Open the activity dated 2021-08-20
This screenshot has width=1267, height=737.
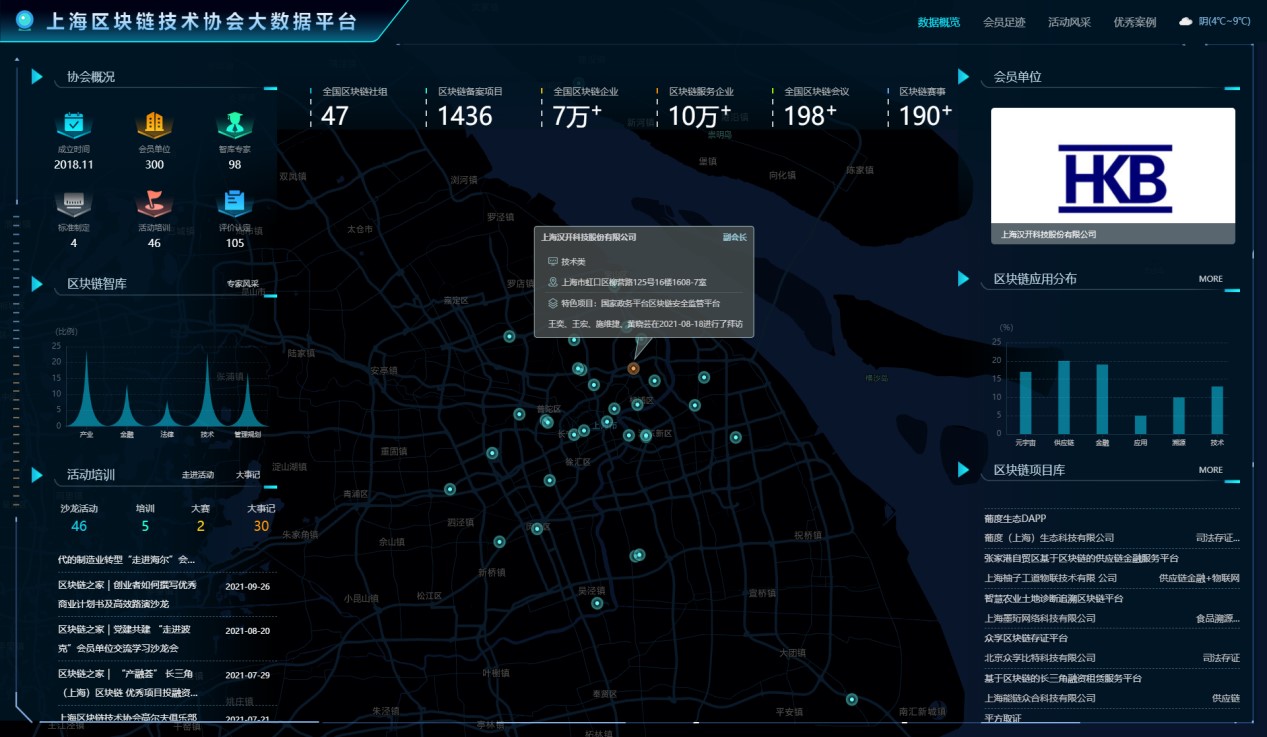[165, 639]
